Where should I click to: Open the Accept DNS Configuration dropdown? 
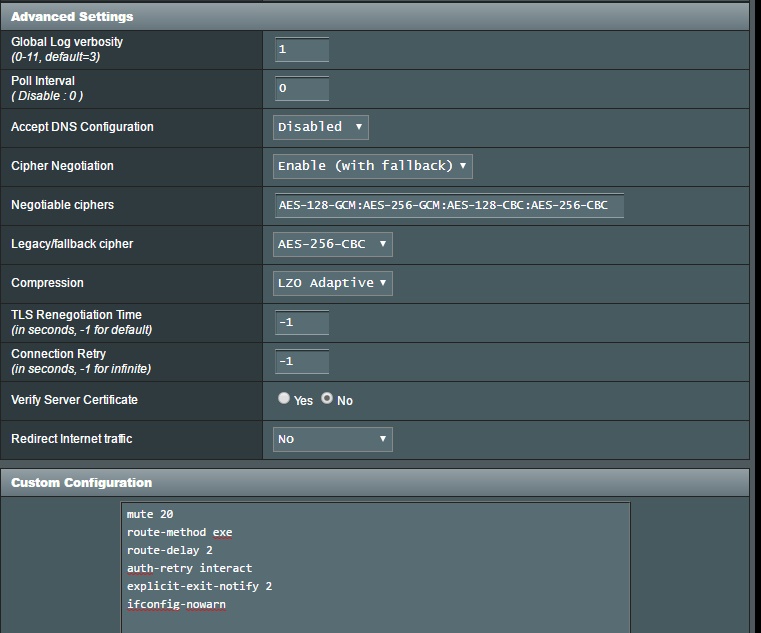click(x=320, y=127)
